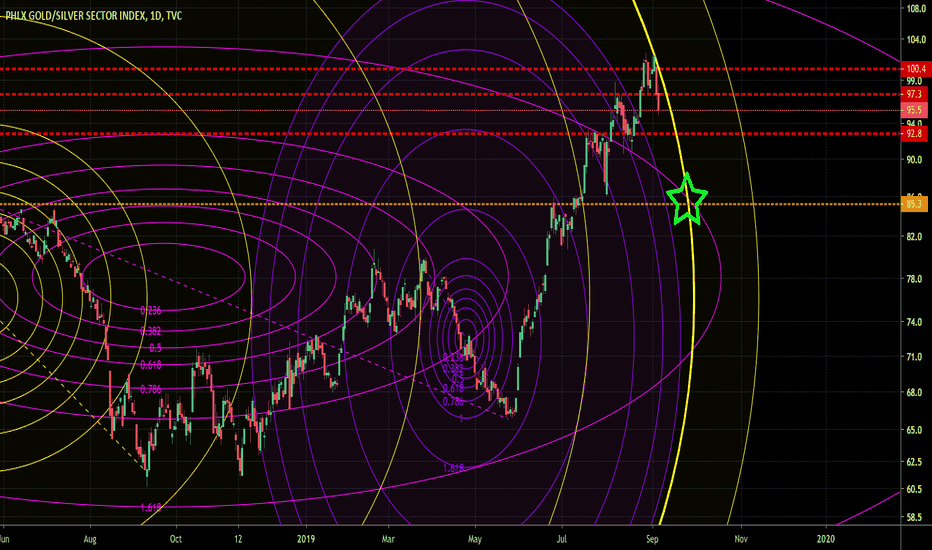Click the Mar label on the time axis
Screen dimensions: 932x550
point(388,539)
